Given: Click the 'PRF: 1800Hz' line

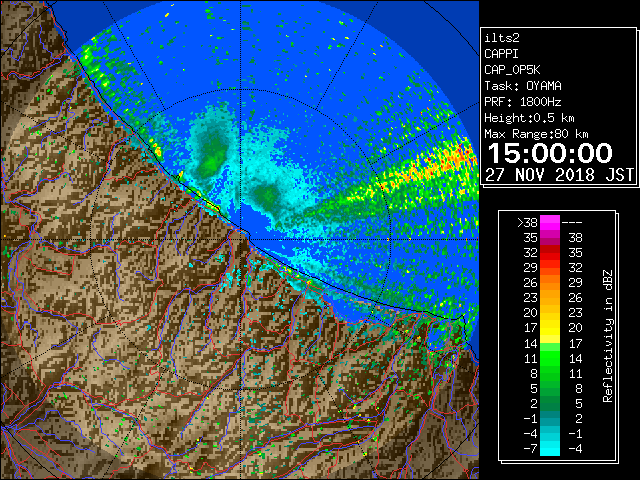Looking at the screenshot, I should [523, 102].
